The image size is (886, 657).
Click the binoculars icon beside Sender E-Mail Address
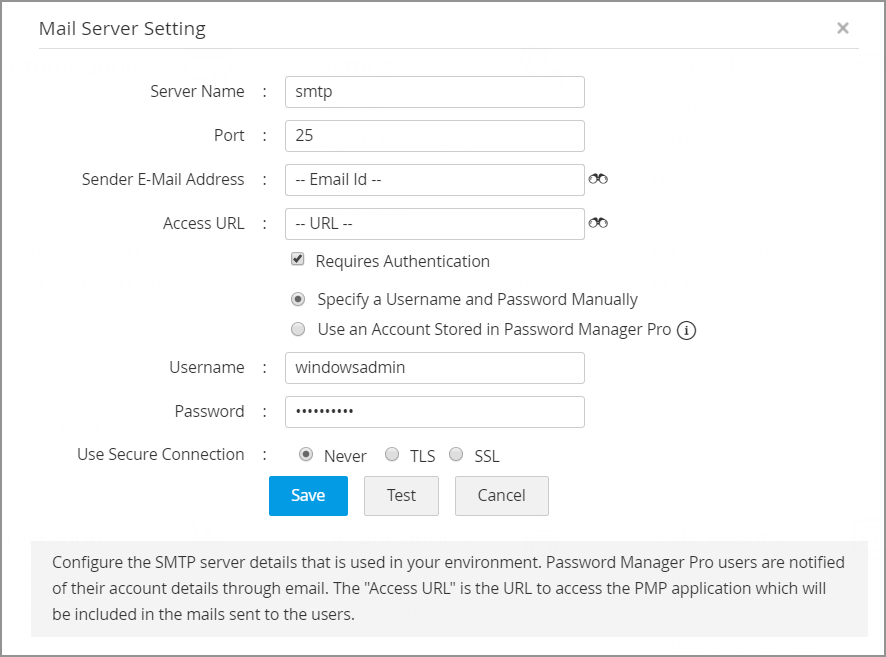coord(598,179)
